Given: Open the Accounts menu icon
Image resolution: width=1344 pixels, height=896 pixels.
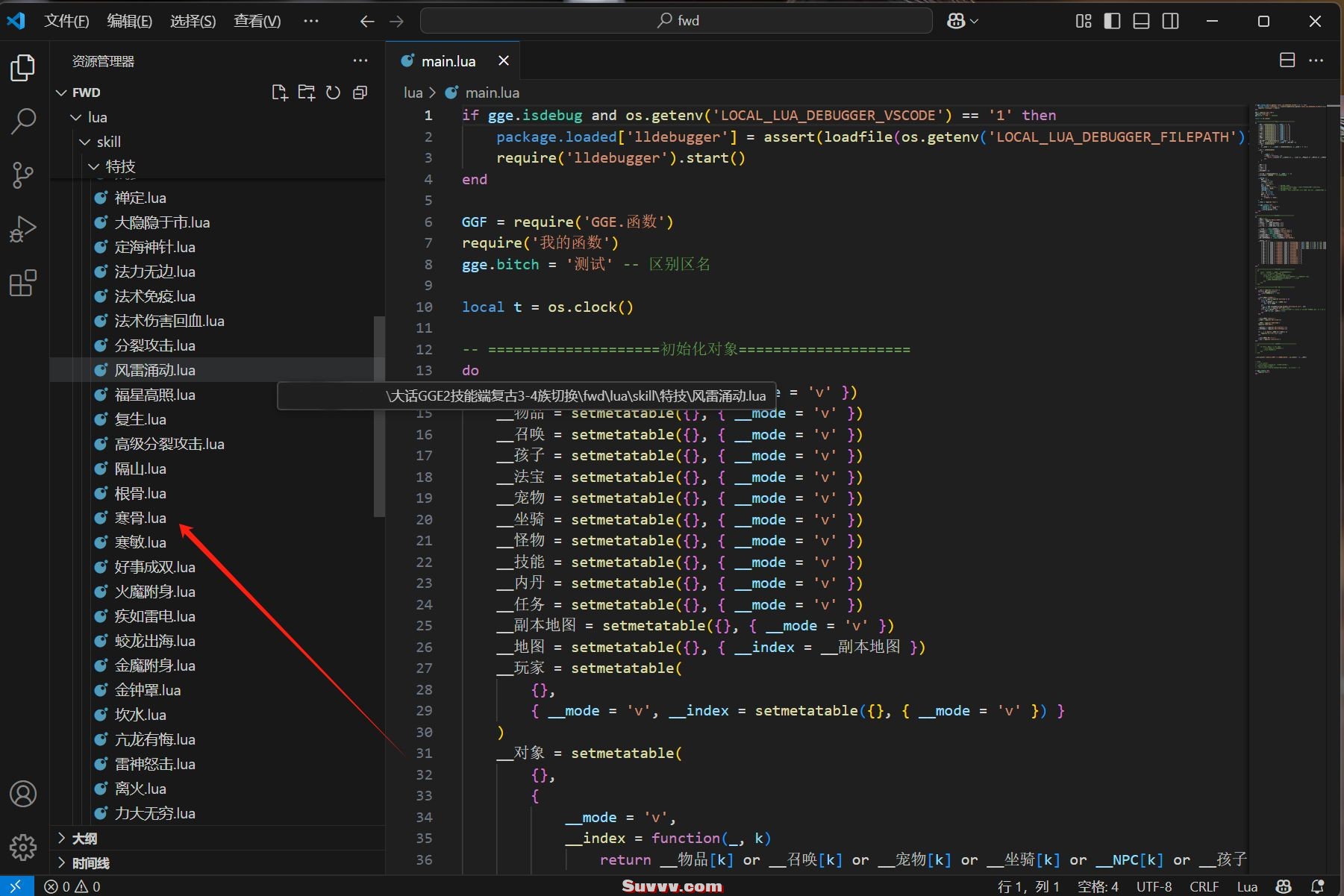Looking at the screenshot, I should (22, 794).
